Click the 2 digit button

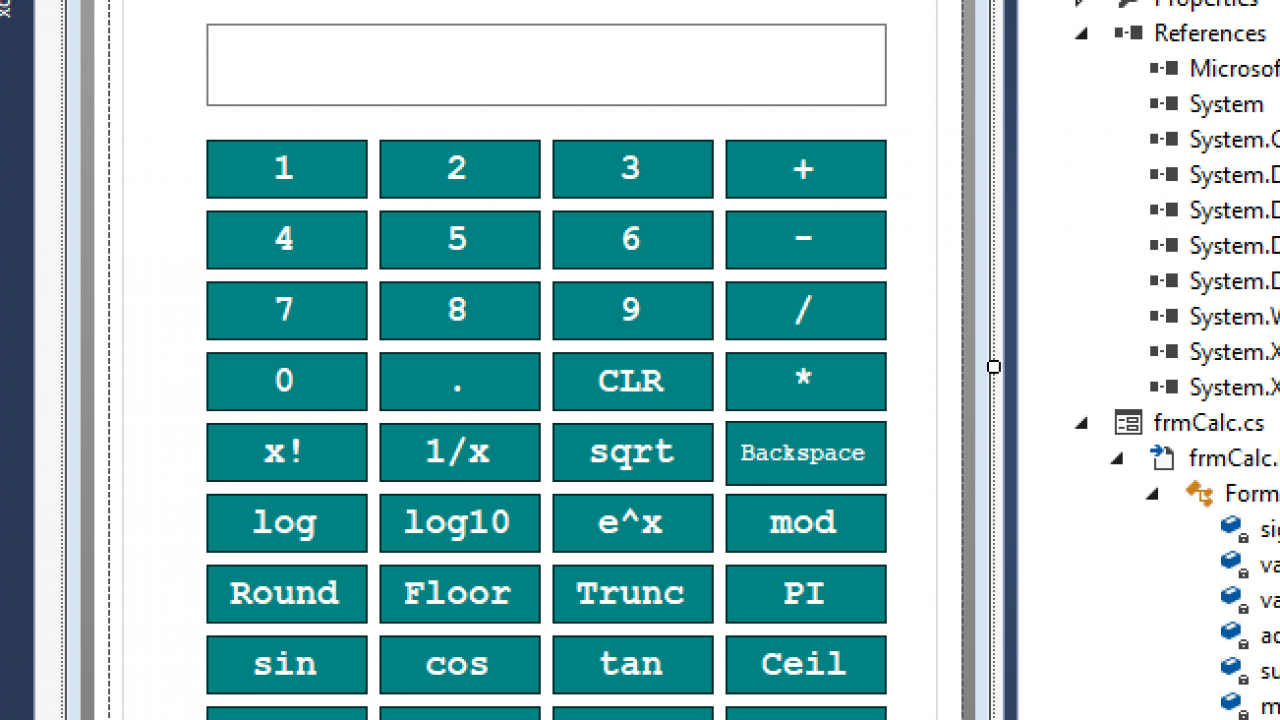tap(460, 169)
